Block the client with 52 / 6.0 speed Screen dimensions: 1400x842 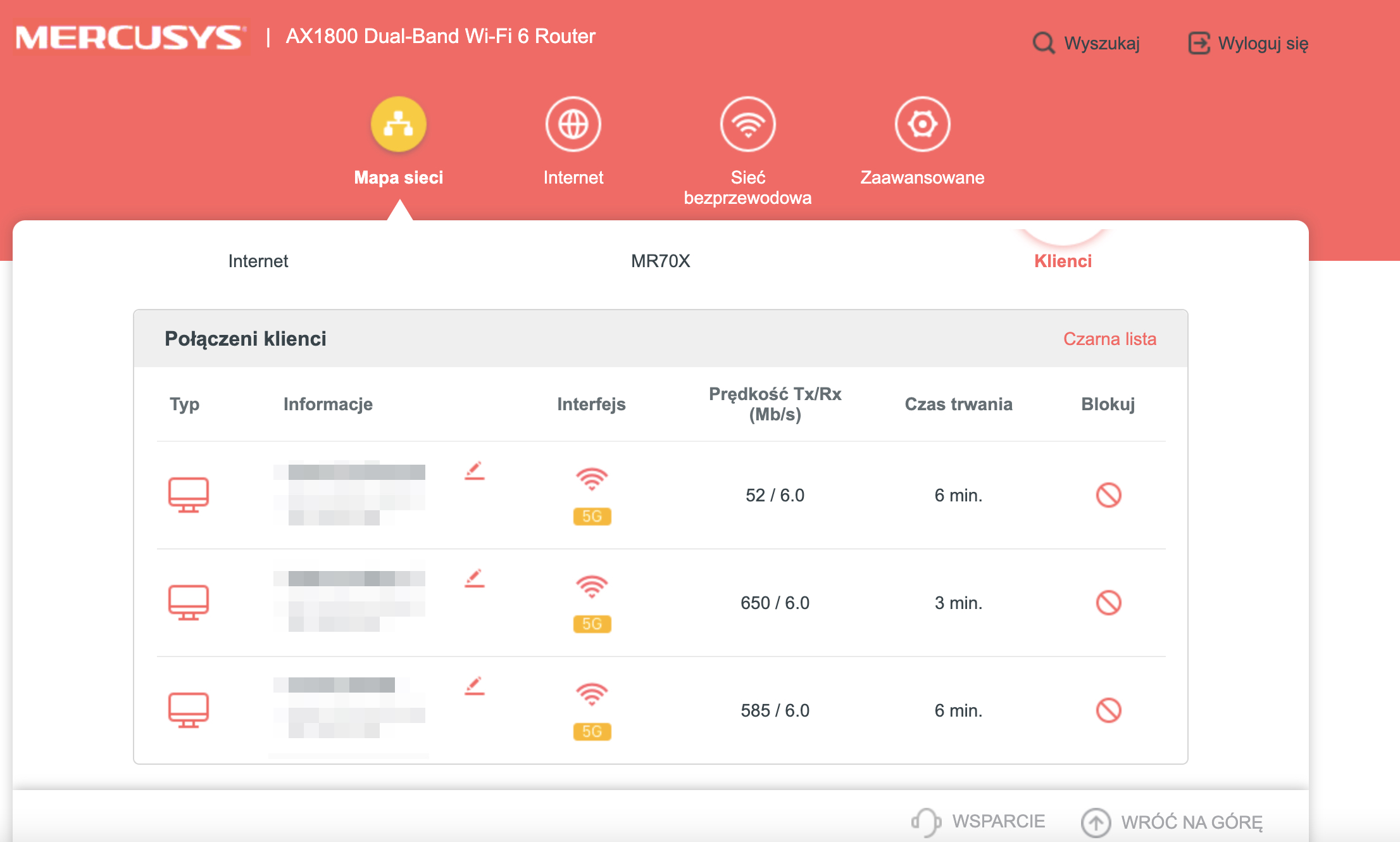click(x=1108, y=495)
